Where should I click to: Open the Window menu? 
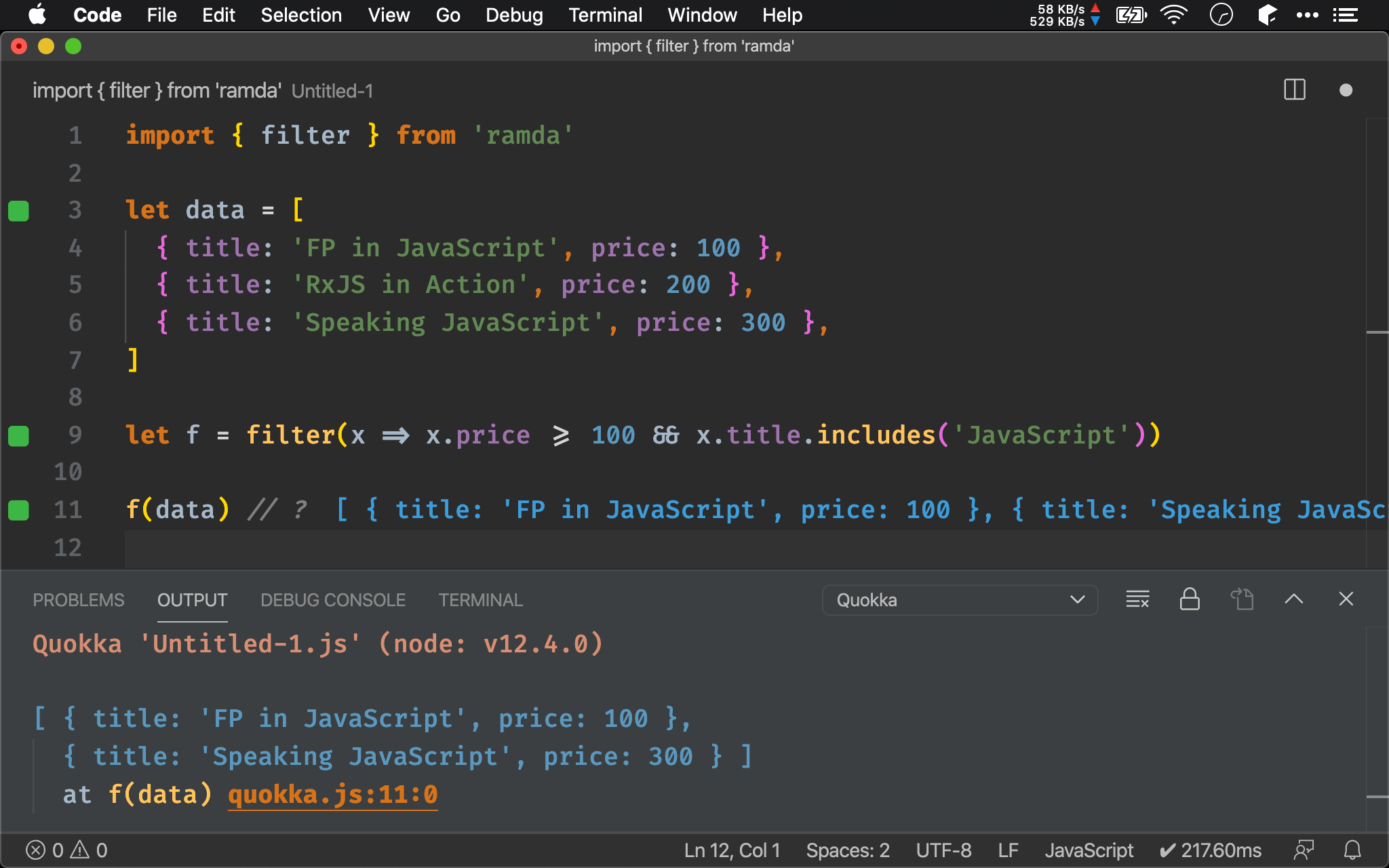[702, 15]
